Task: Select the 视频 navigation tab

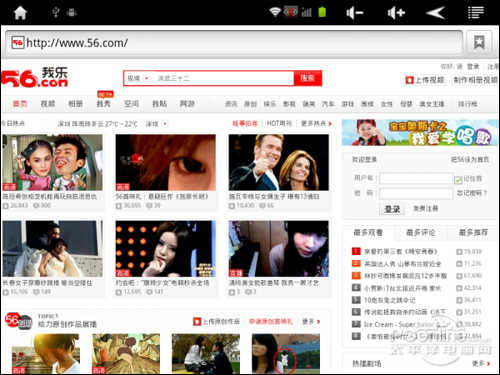Action: tap(48, 104)
